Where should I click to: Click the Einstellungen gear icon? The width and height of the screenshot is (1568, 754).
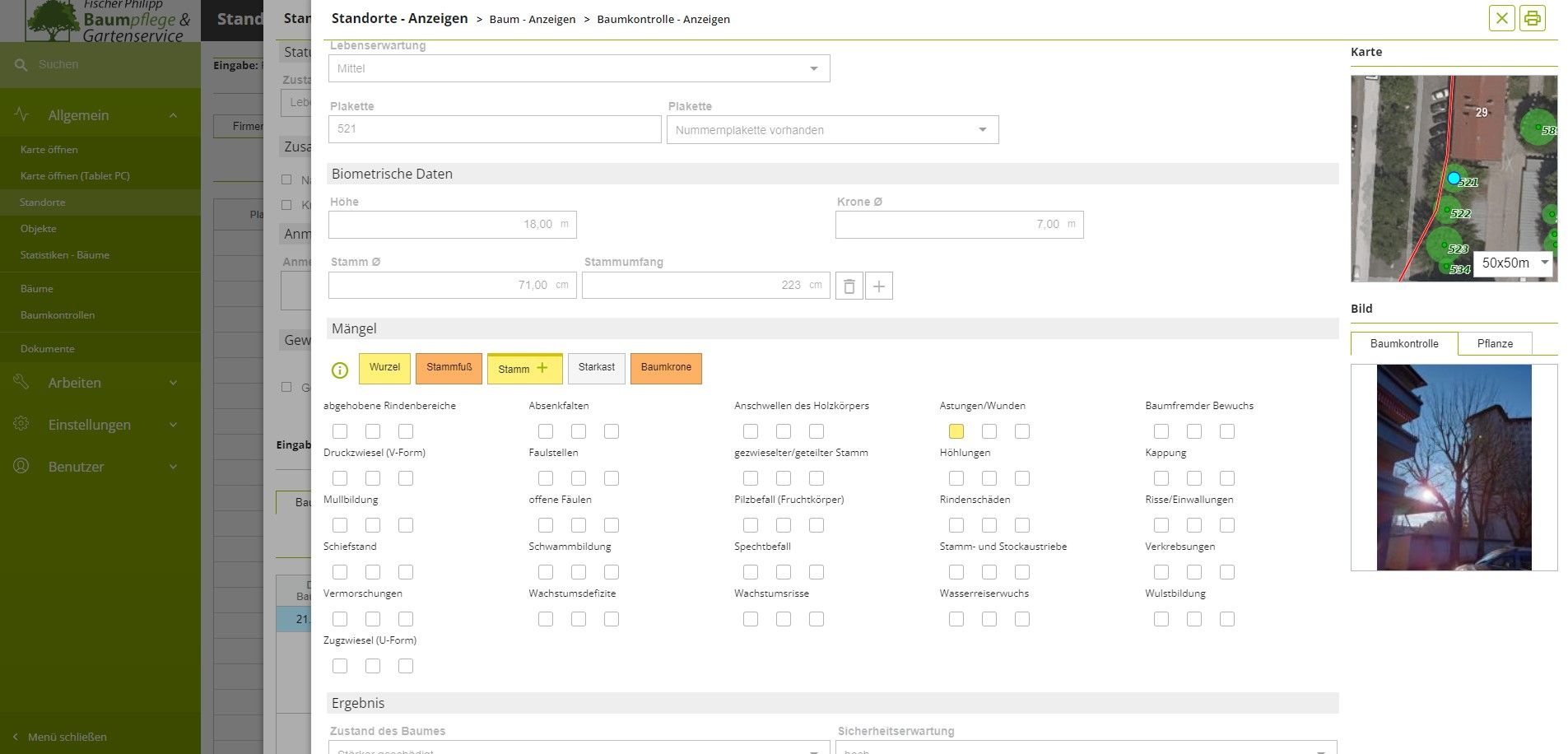point(21,424)
